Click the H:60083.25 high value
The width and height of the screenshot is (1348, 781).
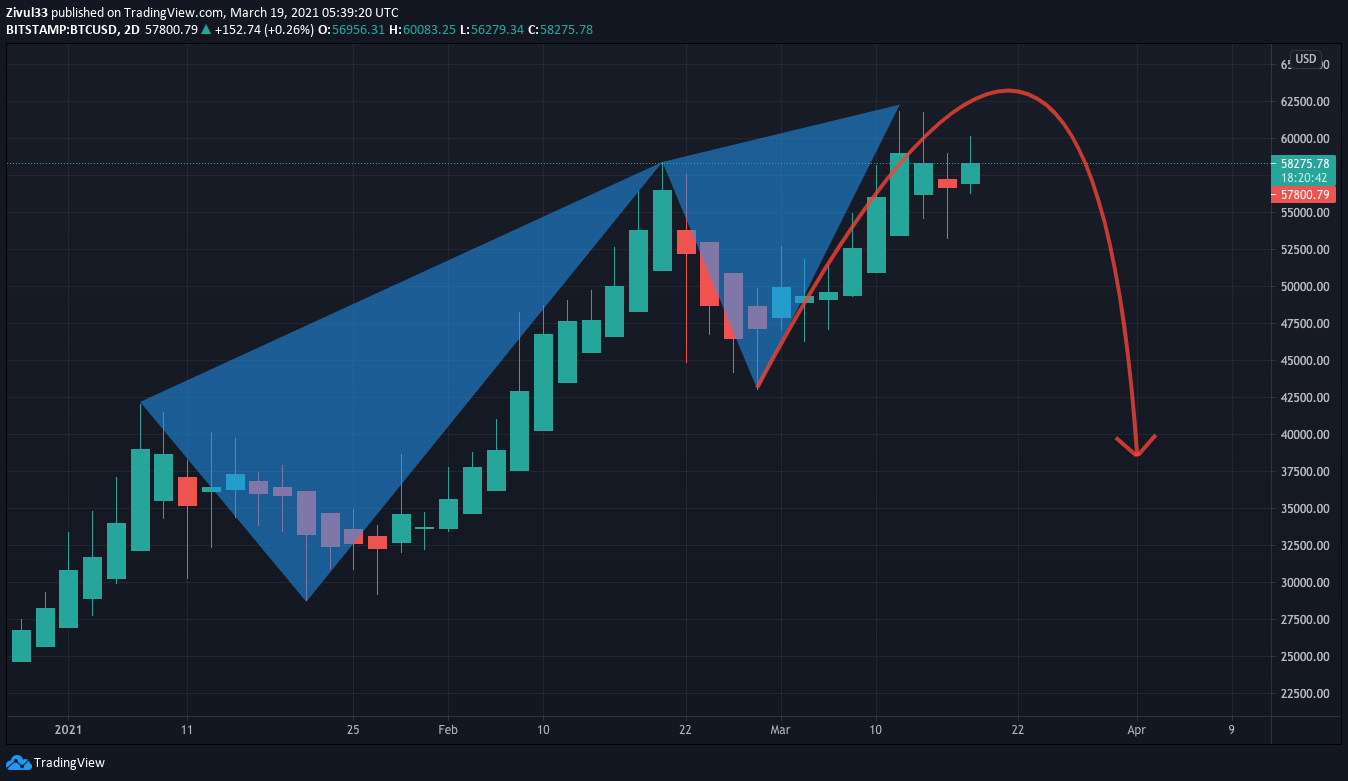(424, 30)
